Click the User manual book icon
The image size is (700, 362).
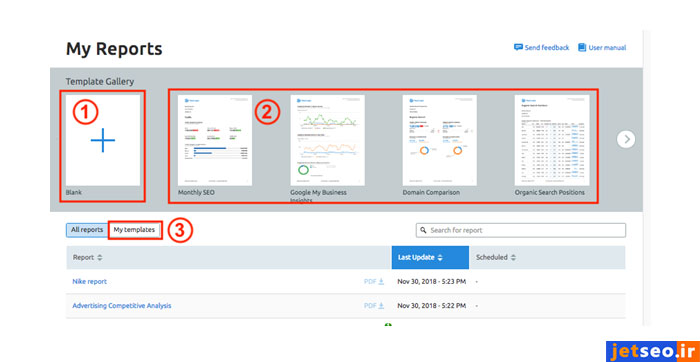(582, 47)
